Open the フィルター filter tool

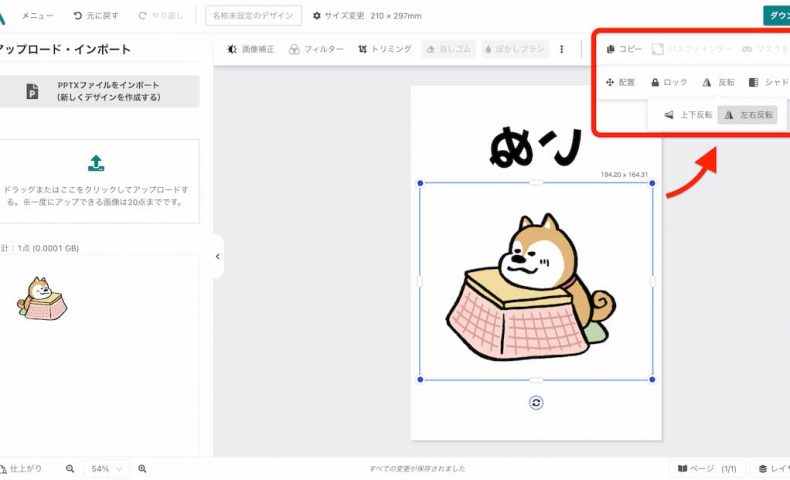[x=316, y=49]
